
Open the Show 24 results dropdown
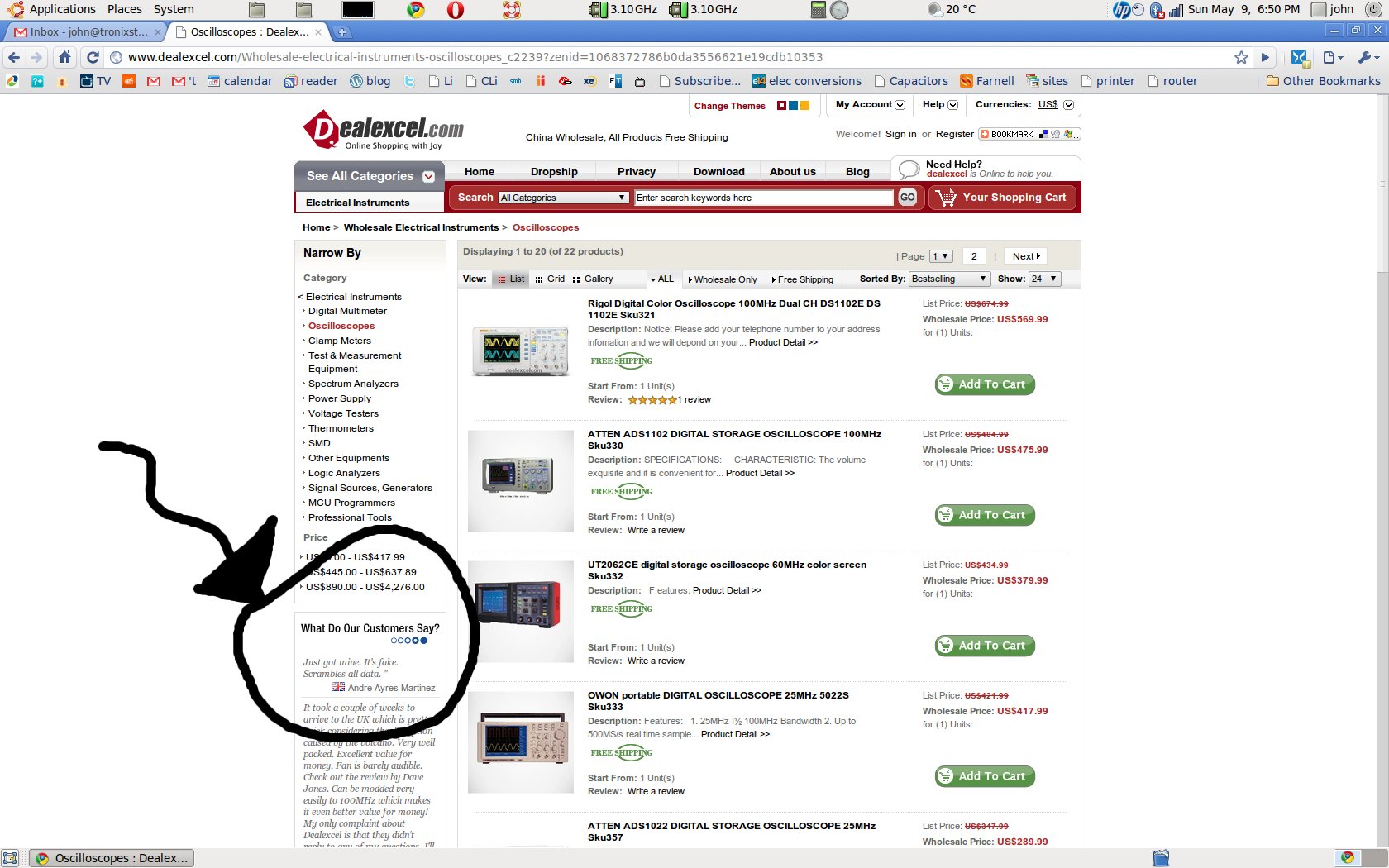point(1043,279)
